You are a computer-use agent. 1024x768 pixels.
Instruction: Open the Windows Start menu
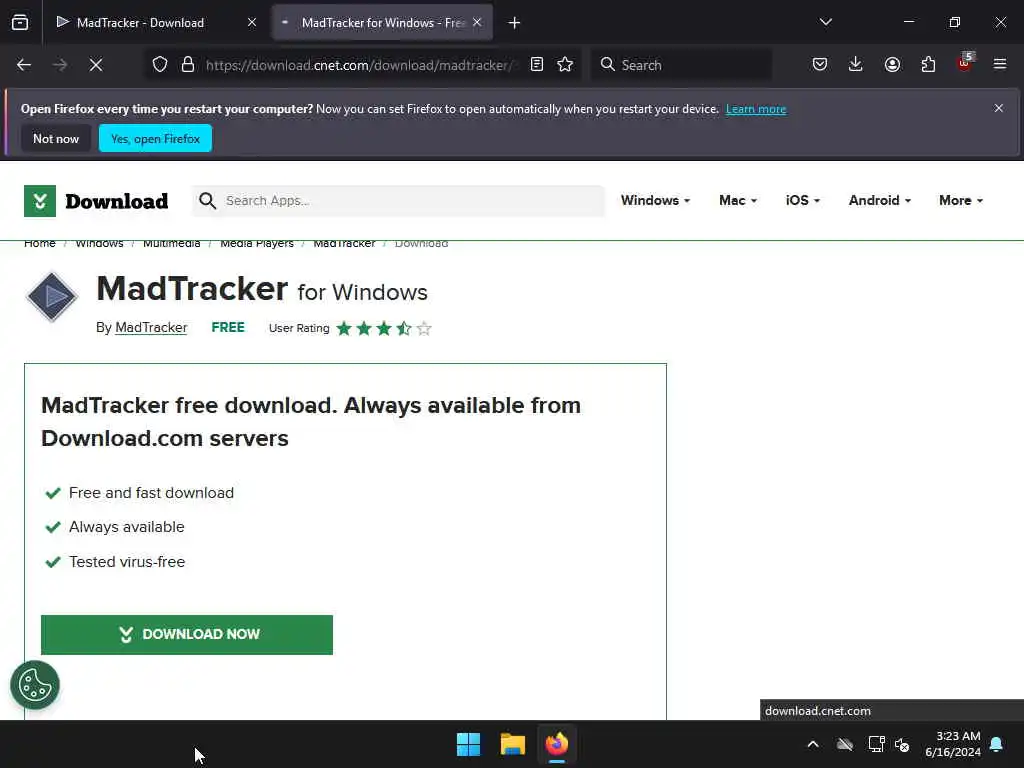[x=468, y=744]
